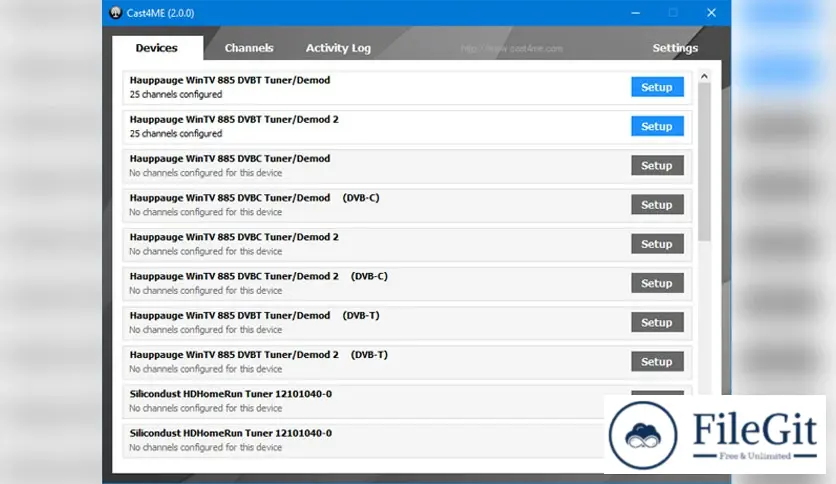Click '25 channels configured' under first DVBT Tuner/Demod
Screen dimensions: 836x484
(x=176, y=94)
